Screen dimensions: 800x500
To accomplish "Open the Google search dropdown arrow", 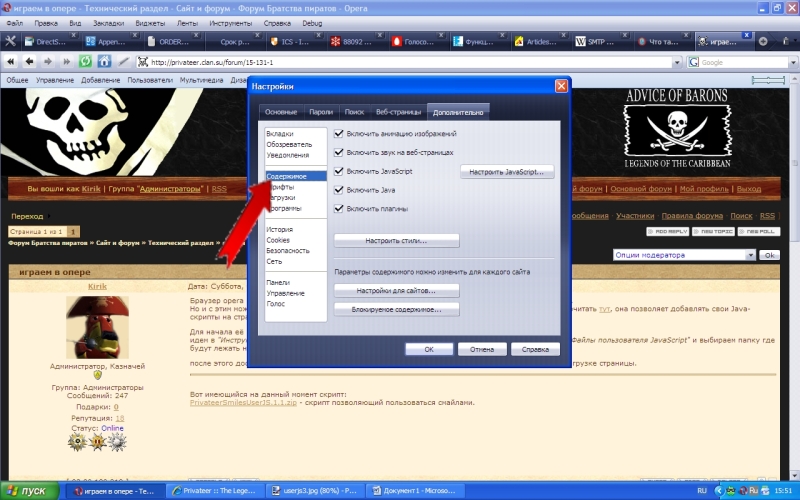I will [x=793, y=62].
